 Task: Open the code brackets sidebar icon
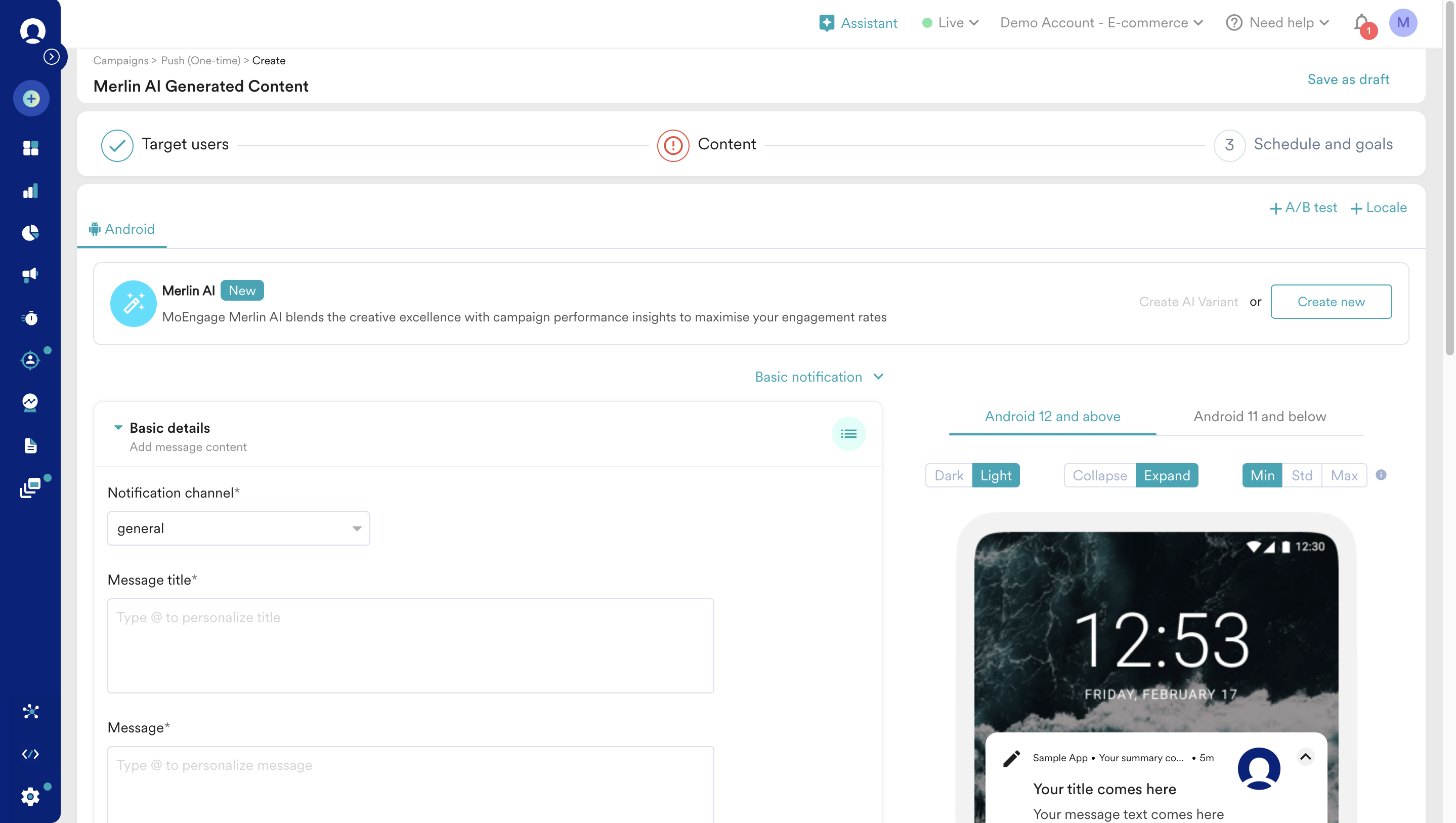pos(30,754)
